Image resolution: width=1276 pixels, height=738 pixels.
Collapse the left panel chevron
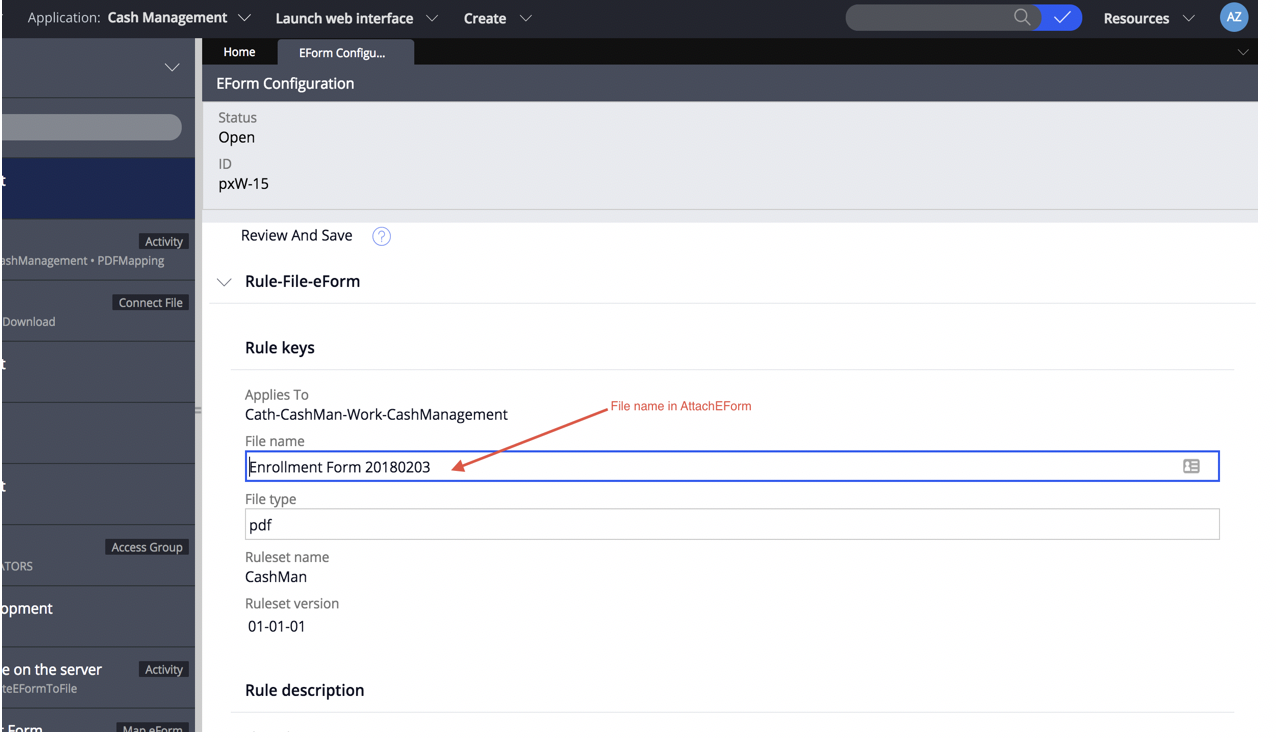172,67
